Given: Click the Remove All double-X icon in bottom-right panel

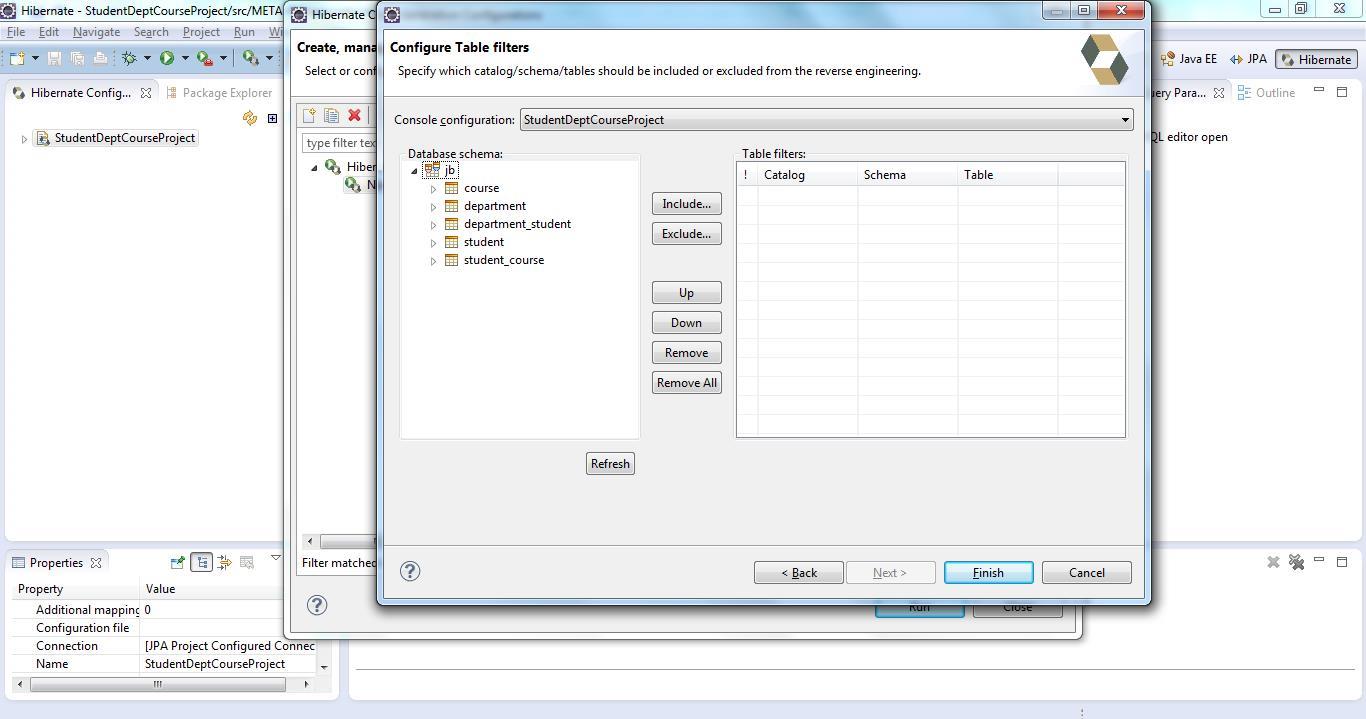Looking at the screenshot, I should (1296, 562).
